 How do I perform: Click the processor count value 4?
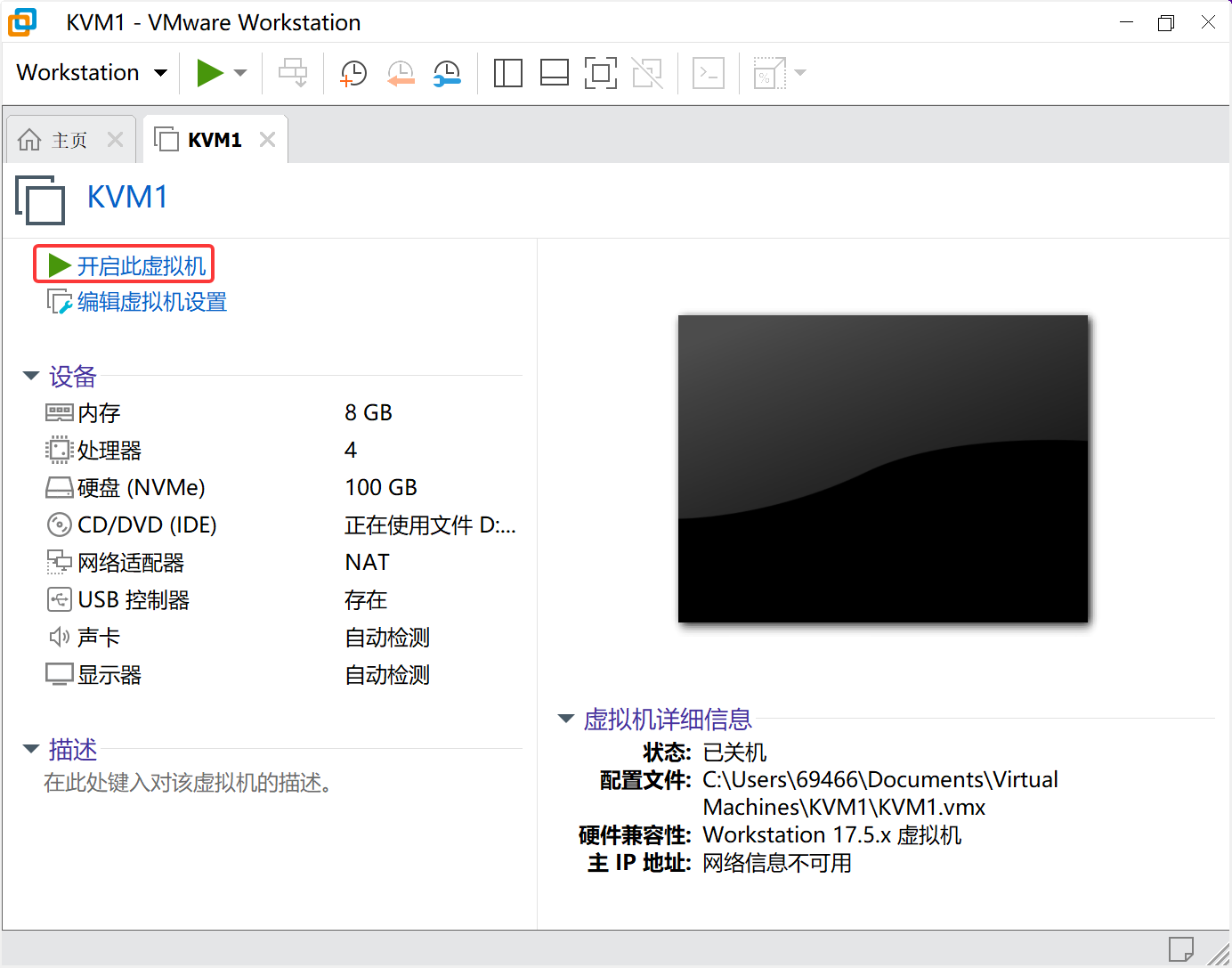pos(351,451)
